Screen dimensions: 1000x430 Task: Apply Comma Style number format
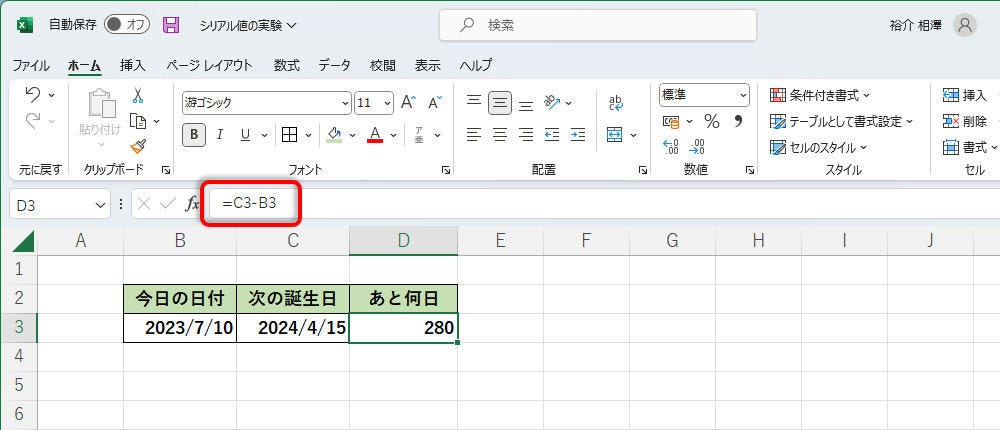pyautogui.click(x=738, y=121)
